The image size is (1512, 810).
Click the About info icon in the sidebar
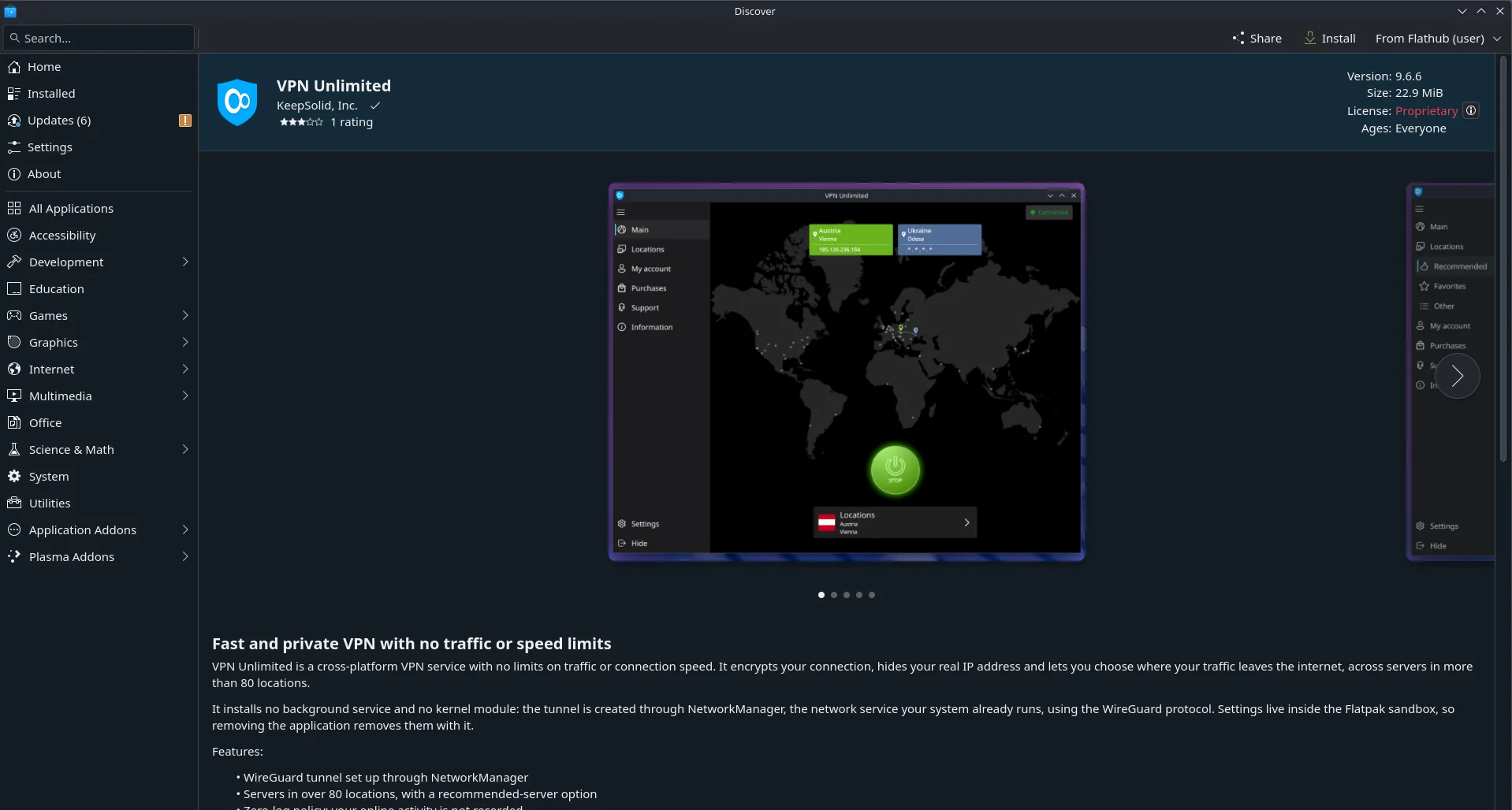coord(14,174)
